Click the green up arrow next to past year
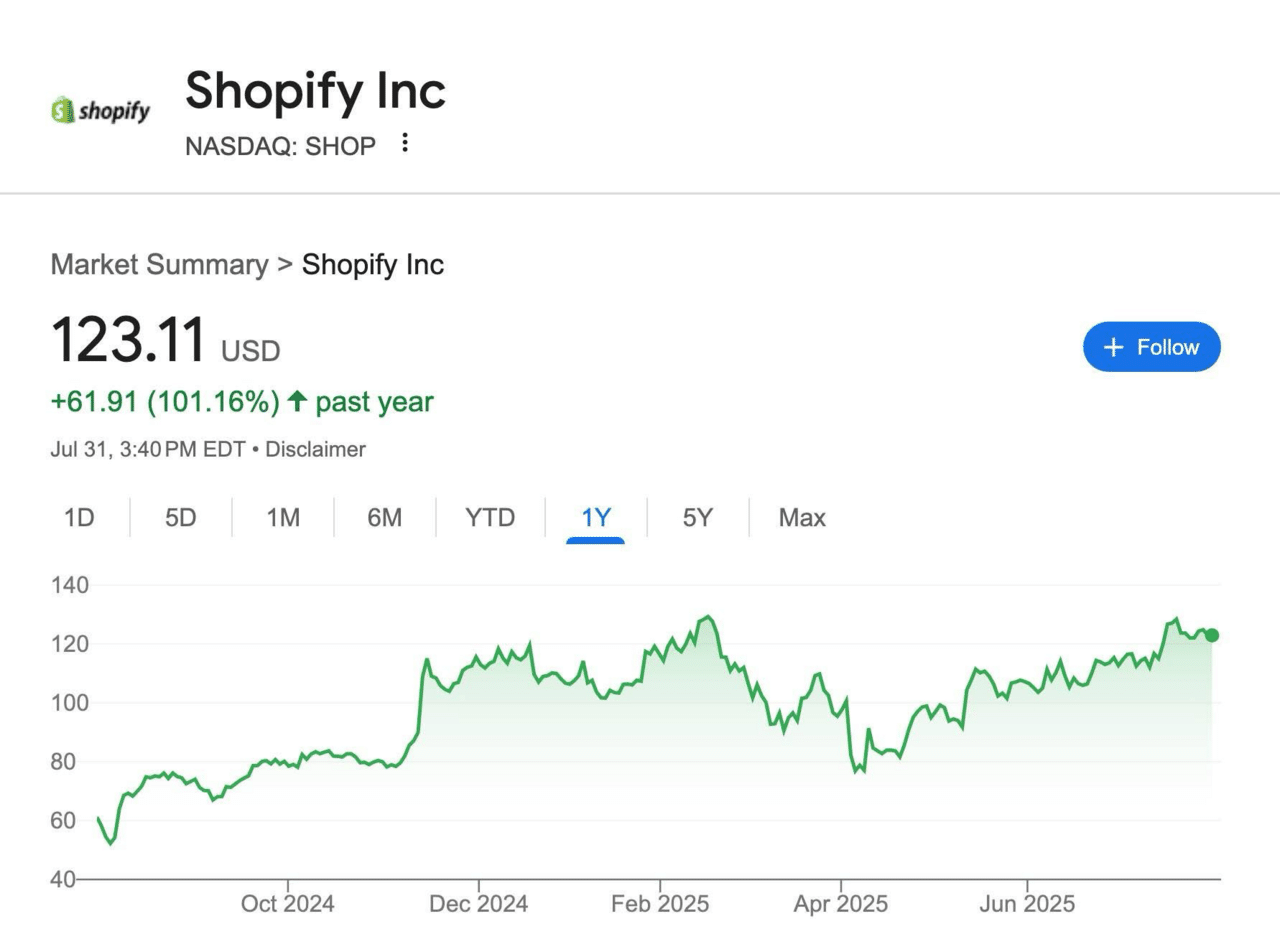The image size is (1280, 929). click(x=297, y=402)
